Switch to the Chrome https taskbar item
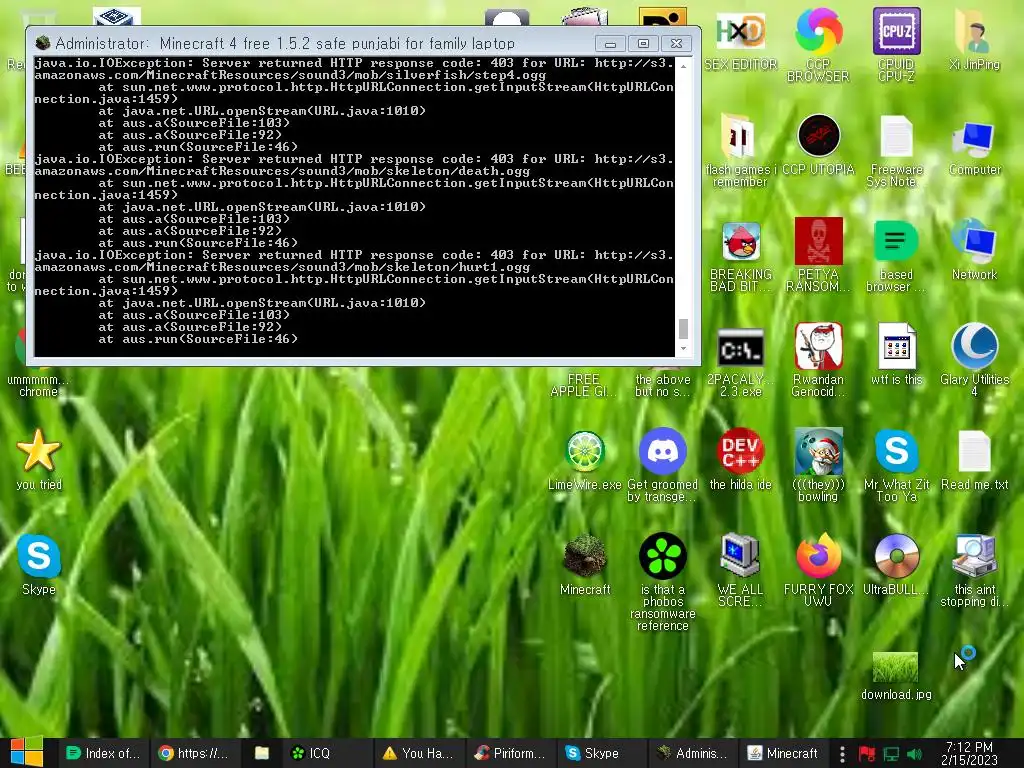Viewport: 1024px width, 768px height. pyautogui.click(x=195, y=753)
